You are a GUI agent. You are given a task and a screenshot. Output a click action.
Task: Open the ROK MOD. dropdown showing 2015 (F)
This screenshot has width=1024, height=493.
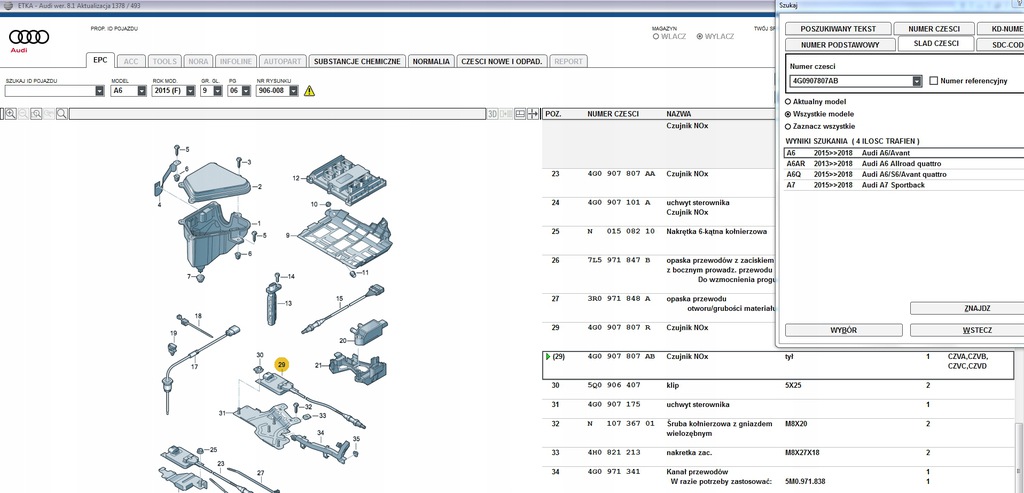190,91
